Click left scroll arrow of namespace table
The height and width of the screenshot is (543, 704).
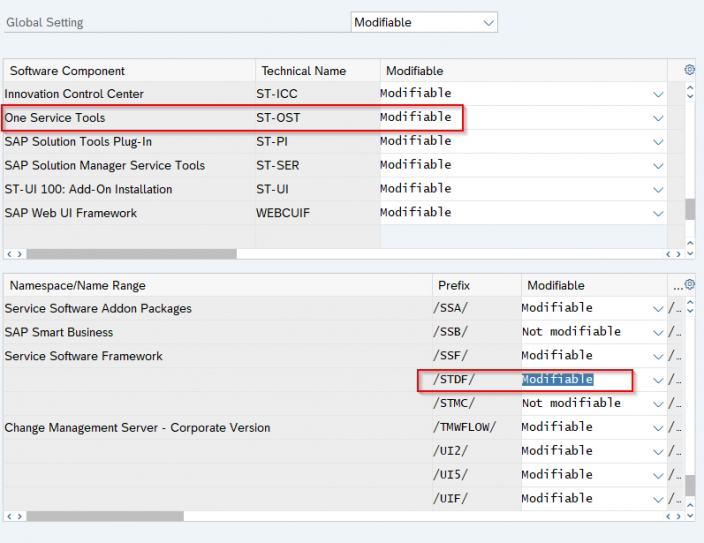click(10, 517)
